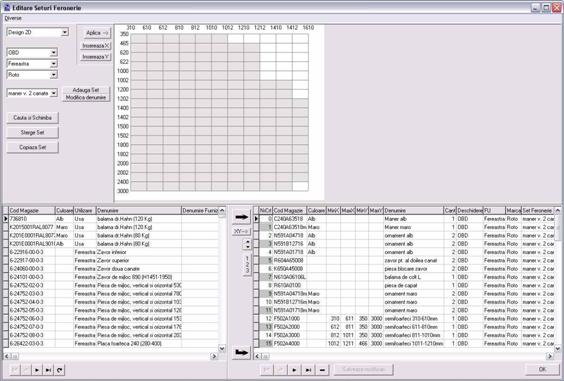564x381 pixels.
Task: Click the Copiaza Set button
Action: pos(32,147)
